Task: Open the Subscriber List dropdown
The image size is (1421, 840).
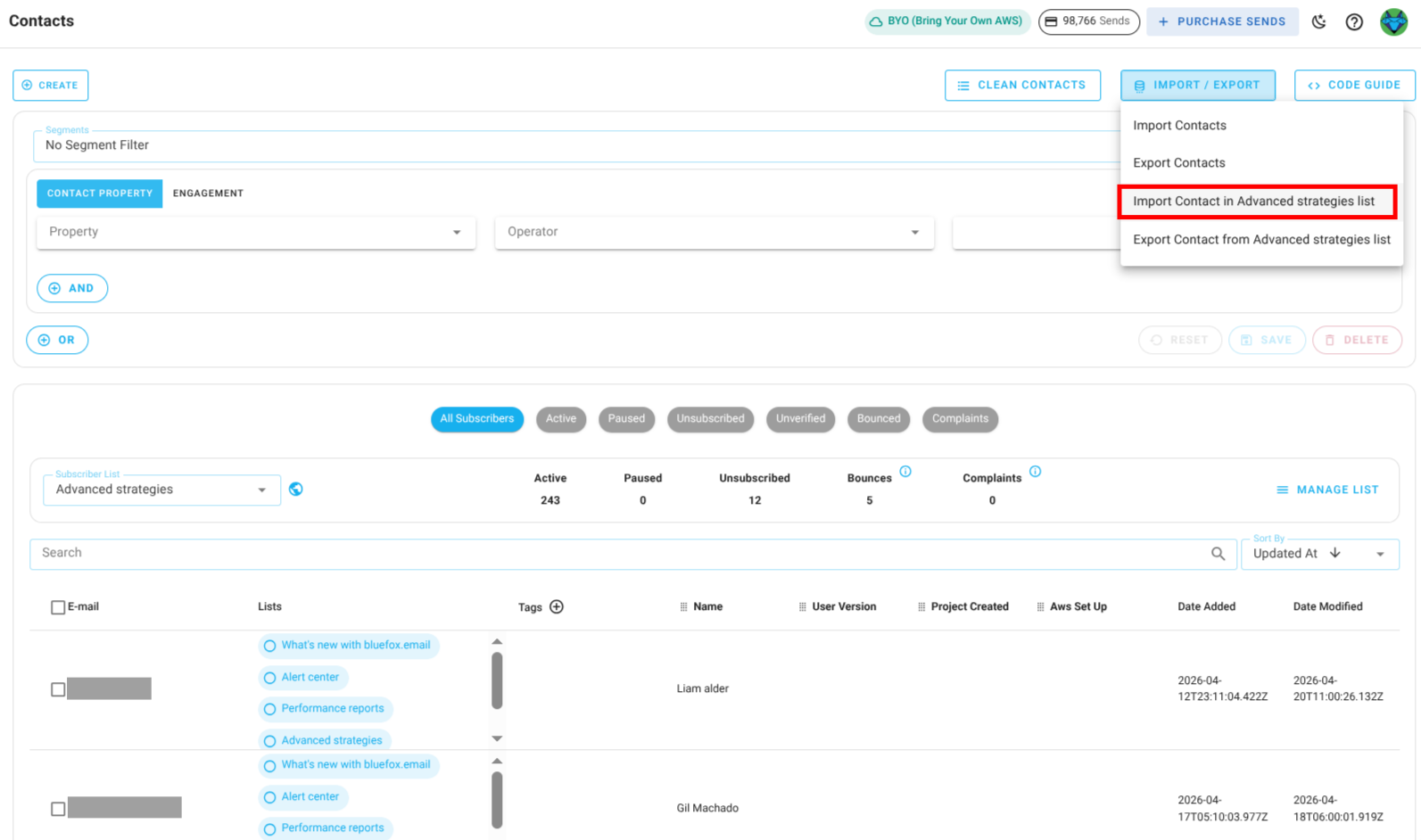Action: [161, 490]
